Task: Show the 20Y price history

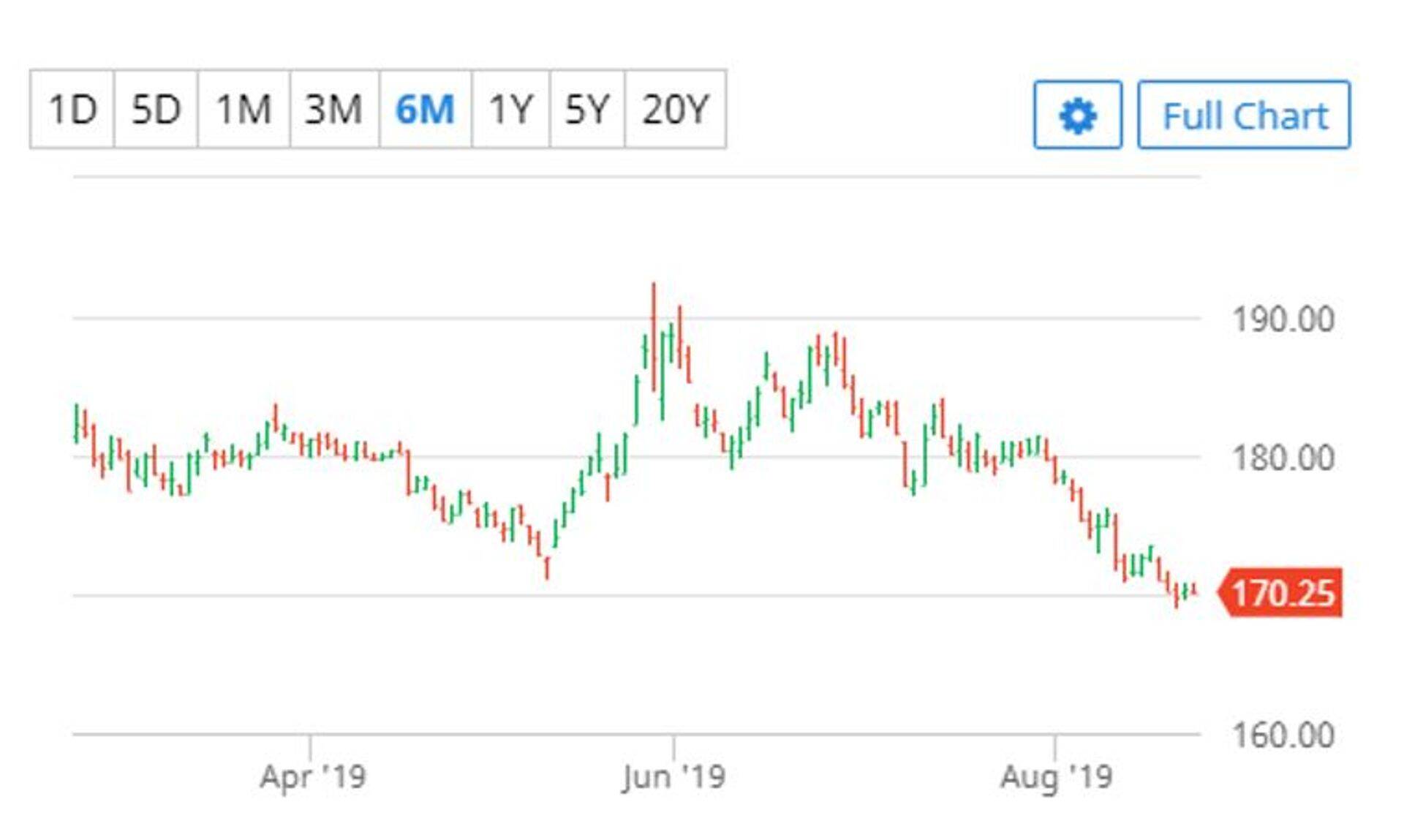Action: (676, 110)
